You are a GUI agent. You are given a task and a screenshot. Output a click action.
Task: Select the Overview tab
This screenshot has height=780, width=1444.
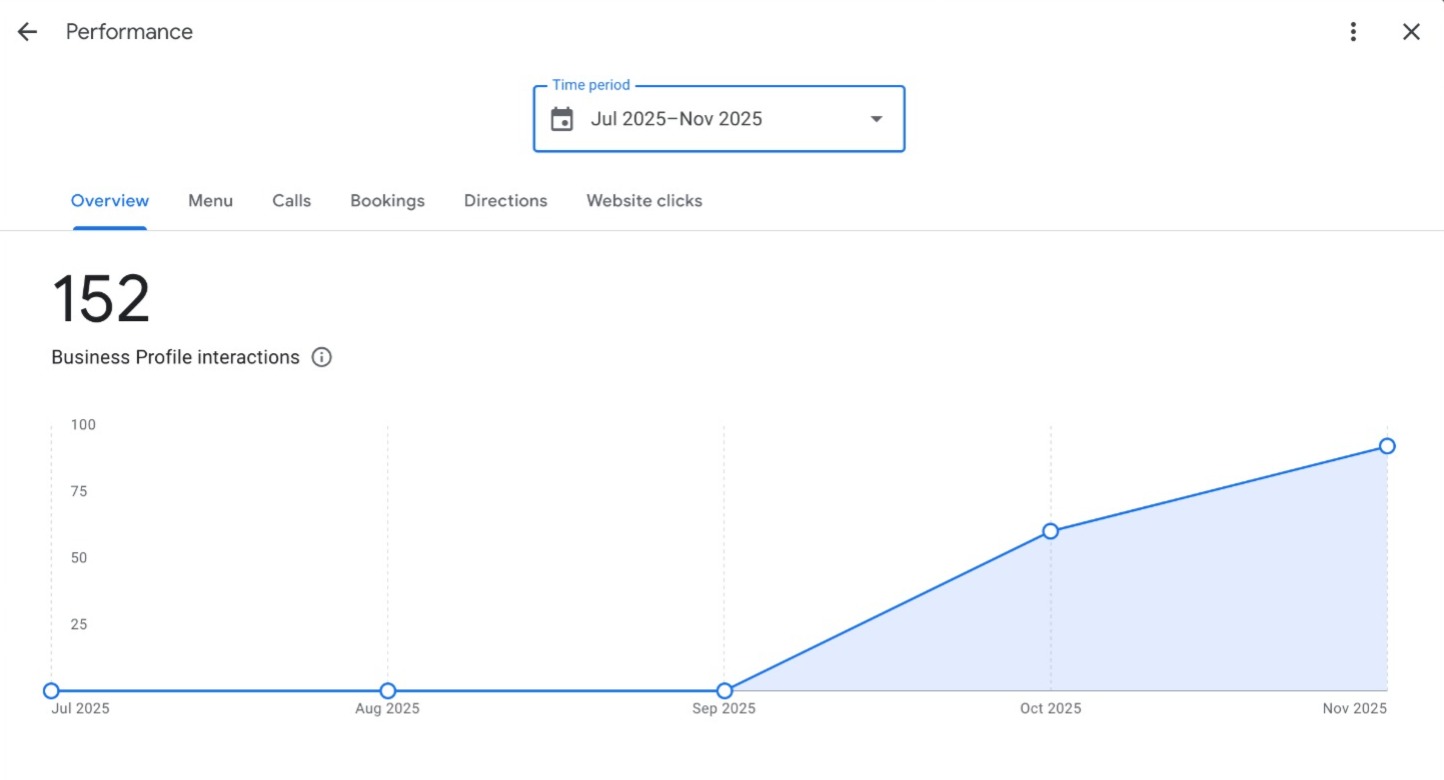(x=110, y=201)
